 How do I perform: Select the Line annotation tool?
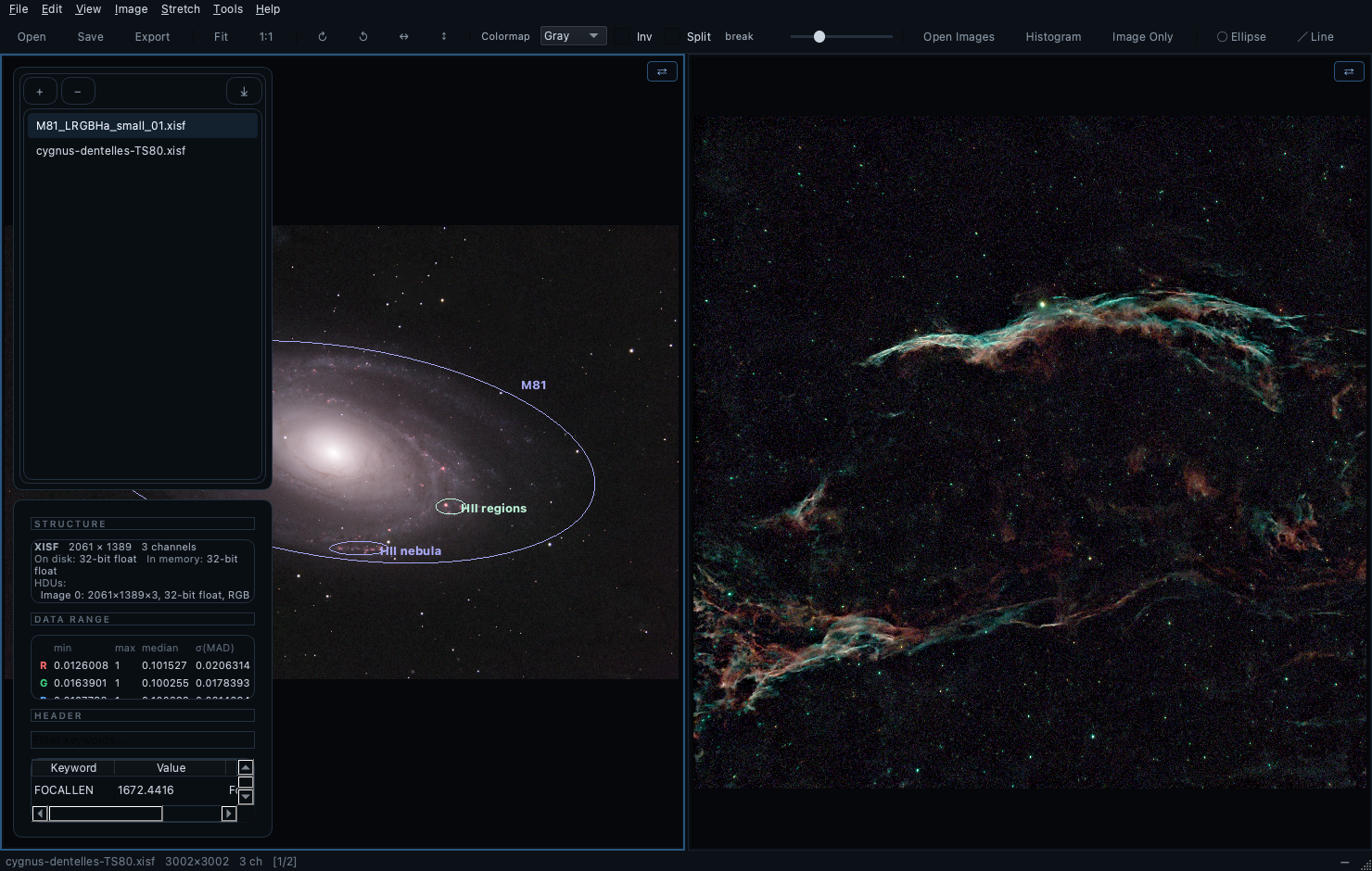[x=1315, y=37]
